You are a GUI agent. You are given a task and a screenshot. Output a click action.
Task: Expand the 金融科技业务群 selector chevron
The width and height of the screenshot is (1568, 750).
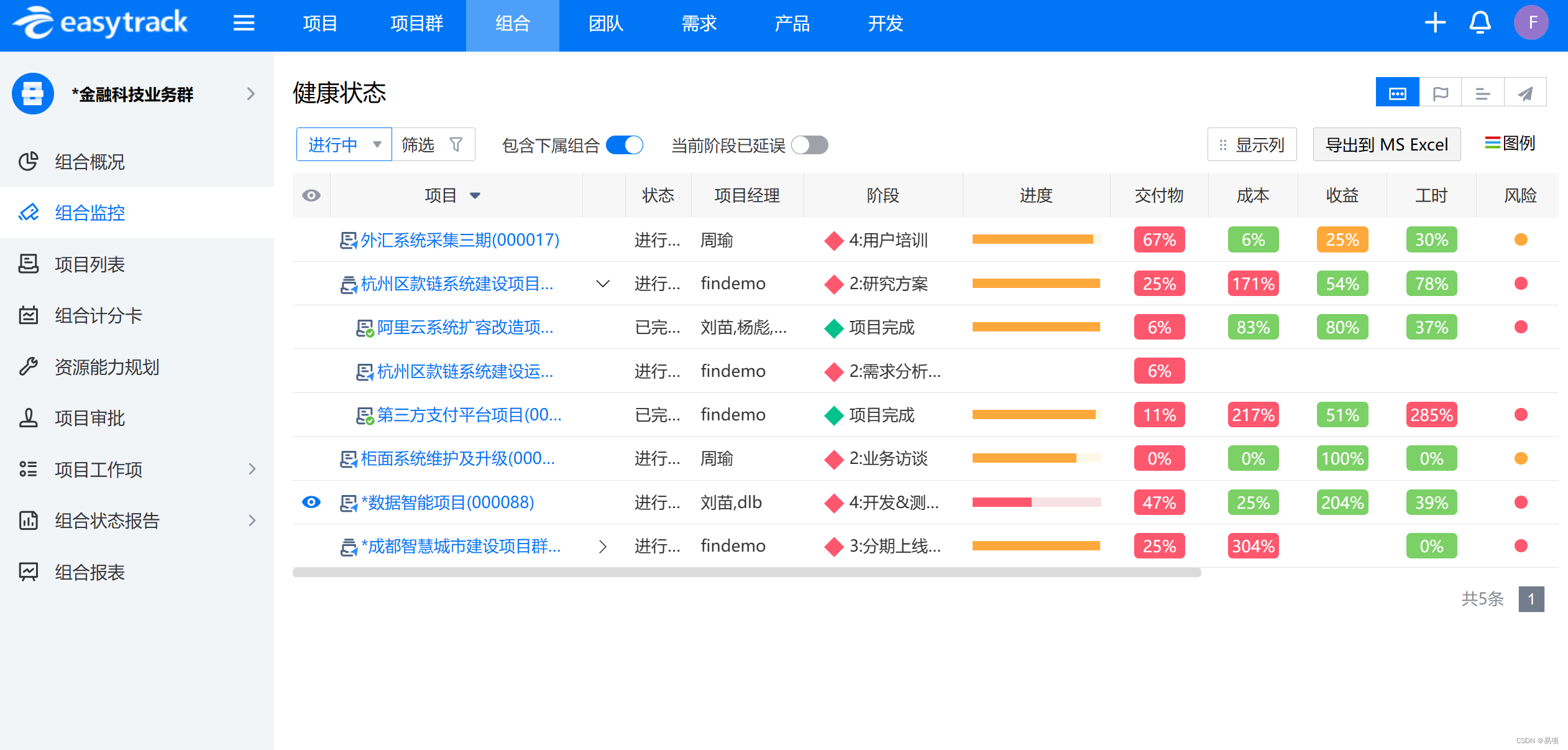(x=251, y=94)
